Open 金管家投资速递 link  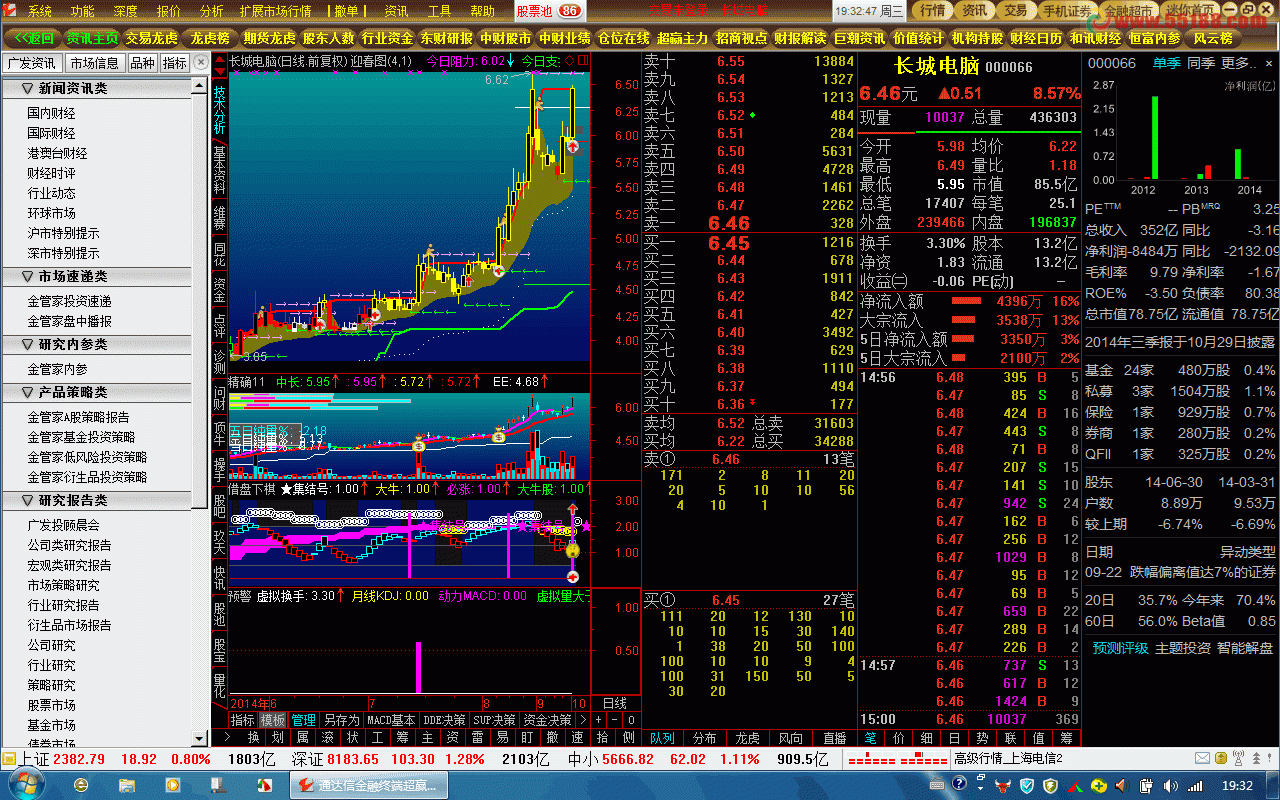coord(69,301)
